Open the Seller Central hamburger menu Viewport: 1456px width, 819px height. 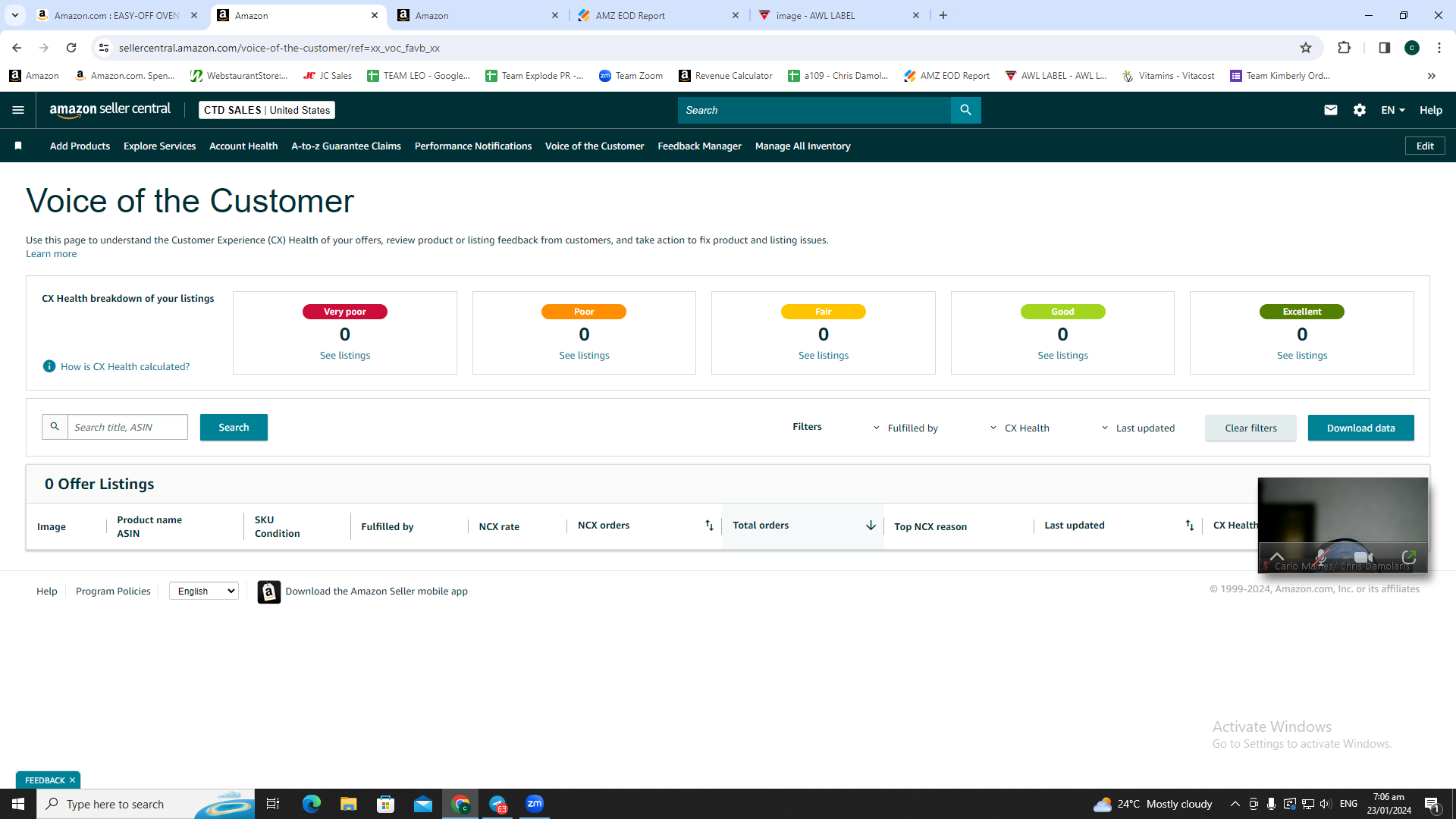18,110
